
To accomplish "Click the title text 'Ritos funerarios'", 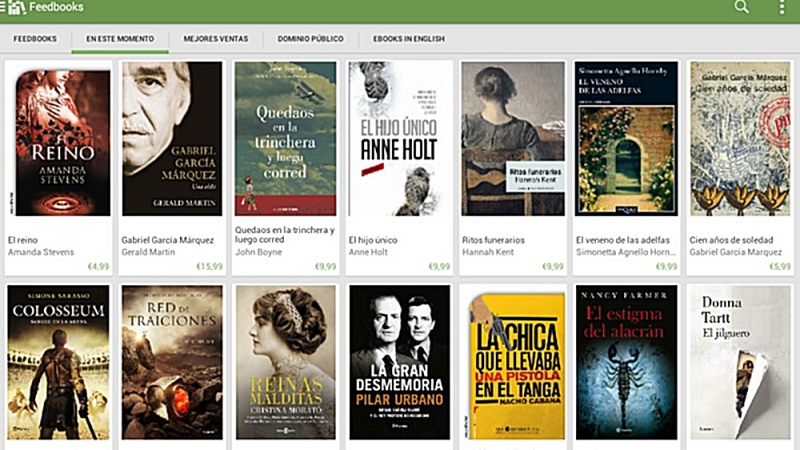I will (x=493, y=240).
